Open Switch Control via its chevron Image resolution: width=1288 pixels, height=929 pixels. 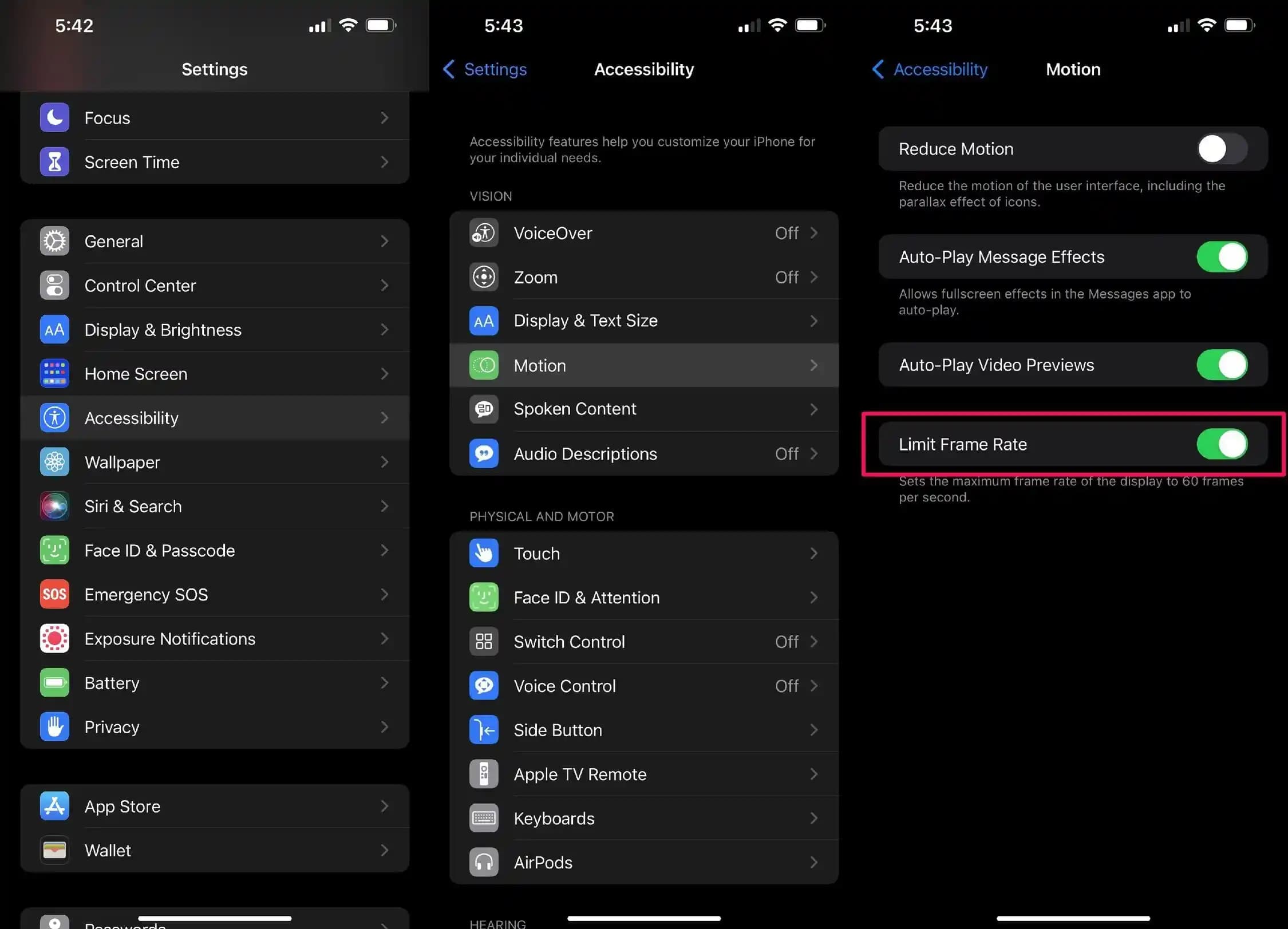[813, 642]
